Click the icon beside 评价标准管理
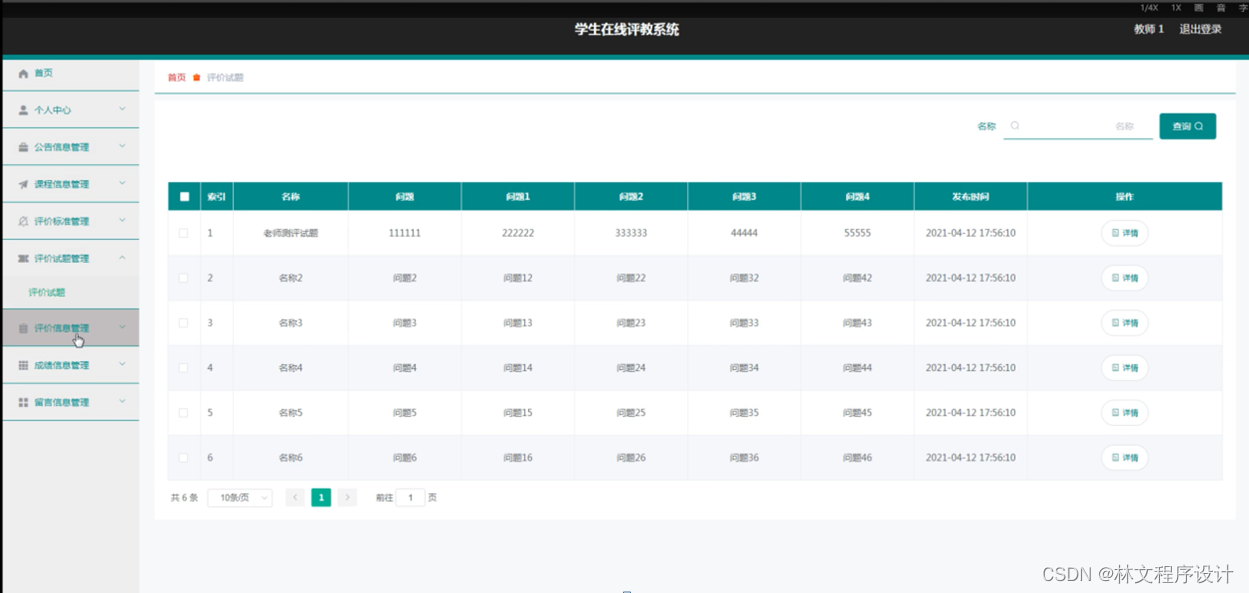 pyautogui.click(x=24, y=221)
